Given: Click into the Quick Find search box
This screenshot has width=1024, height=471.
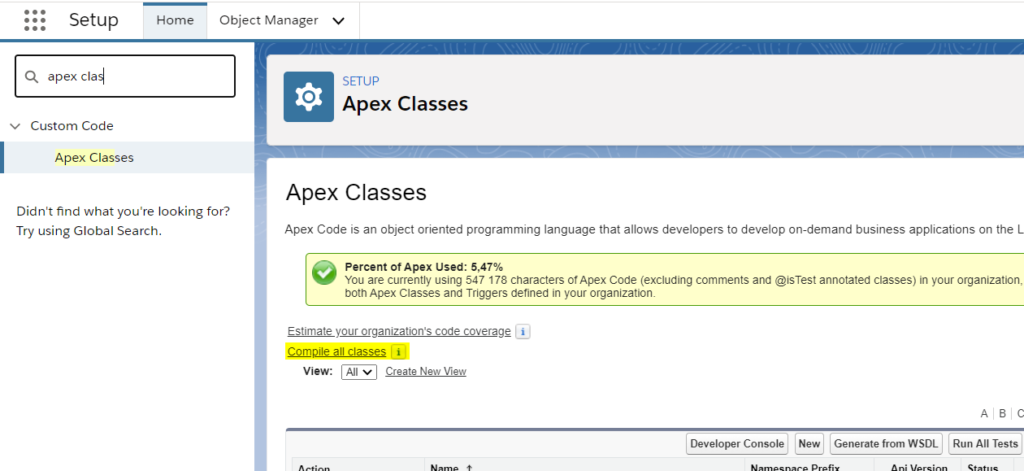Looking at the screenshot, I should click(x=125, y=76).
